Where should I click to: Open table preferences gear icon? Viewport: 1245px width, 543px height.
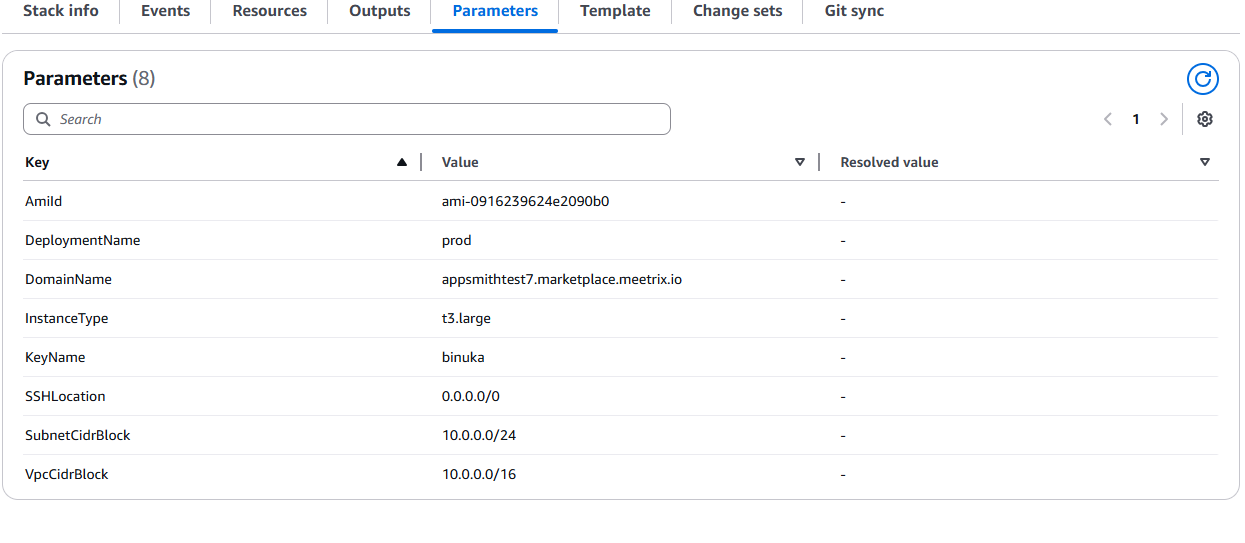(1205, 119)
